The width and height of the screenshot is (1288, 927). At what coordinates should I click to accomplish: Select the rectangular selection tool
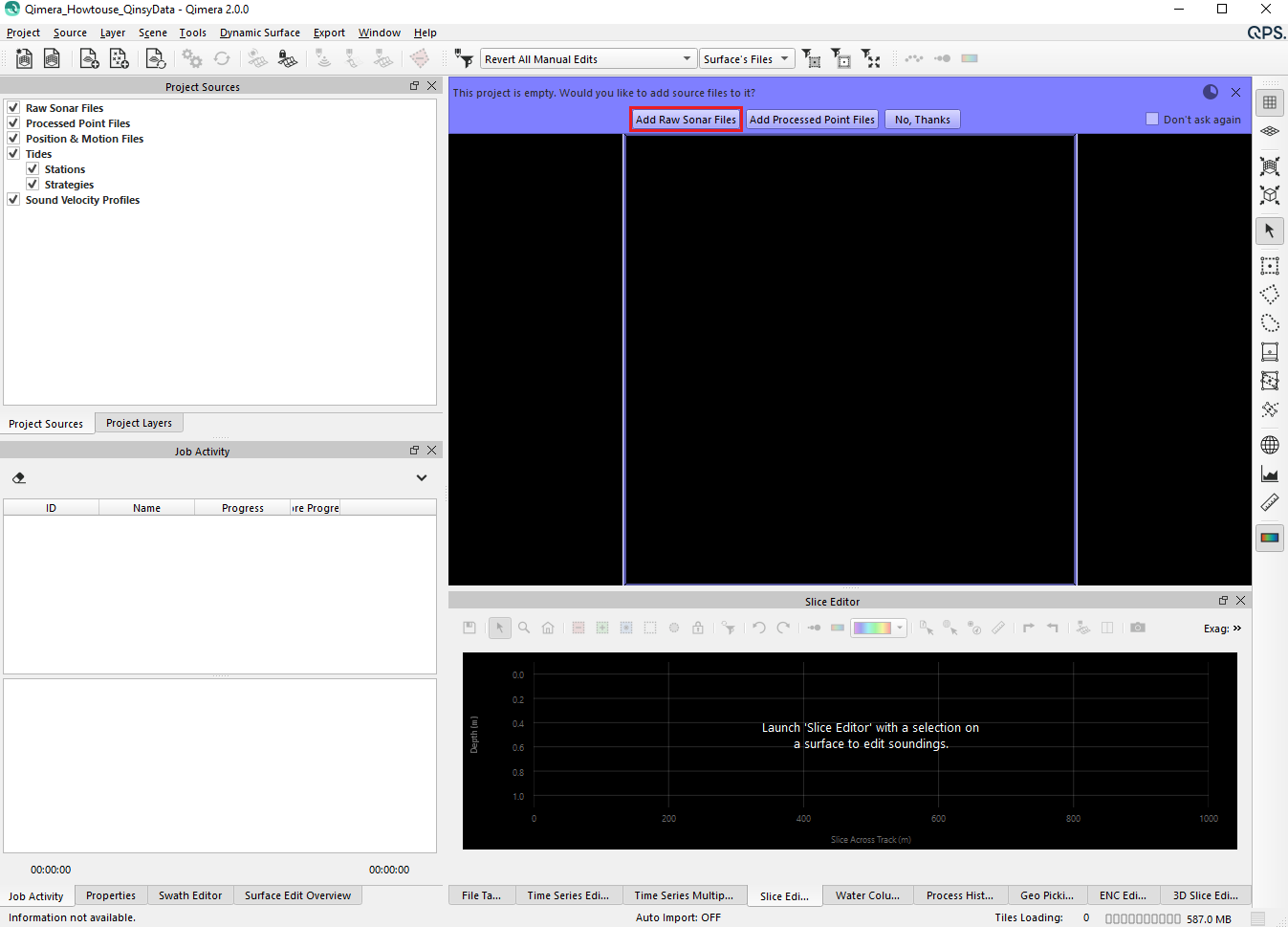pyautogui.click(x=1270, y=266)
